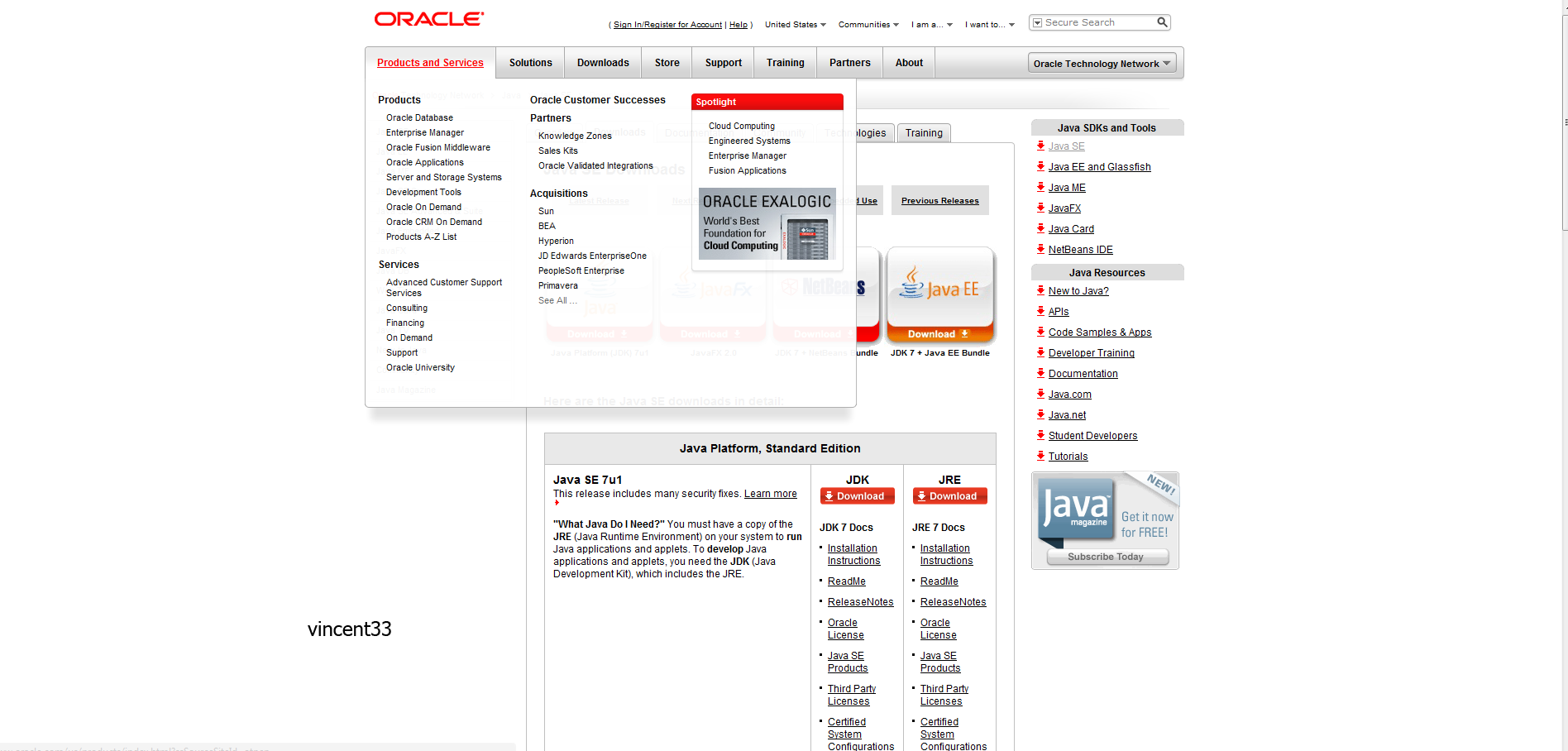Open the Oracle Technology Network dropdown

point(1102,63)
